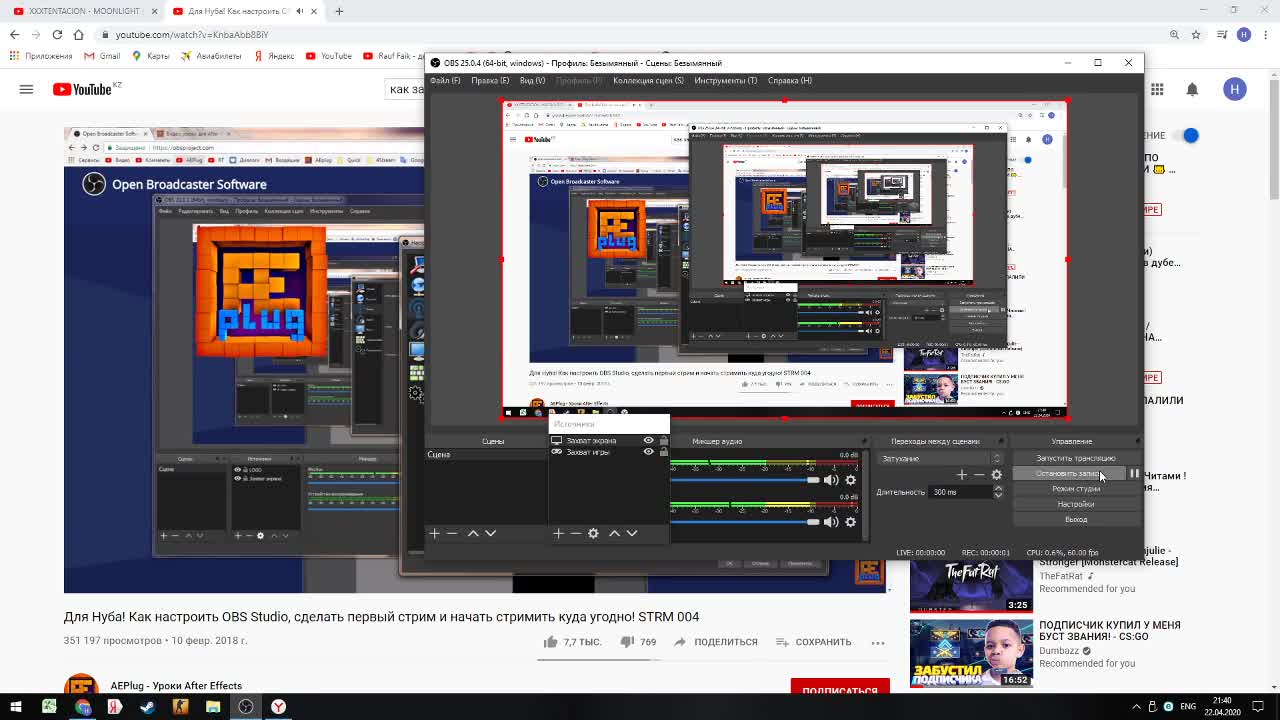
Task: Hide the Захват экрана source with eye icon
Action: pyautogui.click(x=648, y=441)
